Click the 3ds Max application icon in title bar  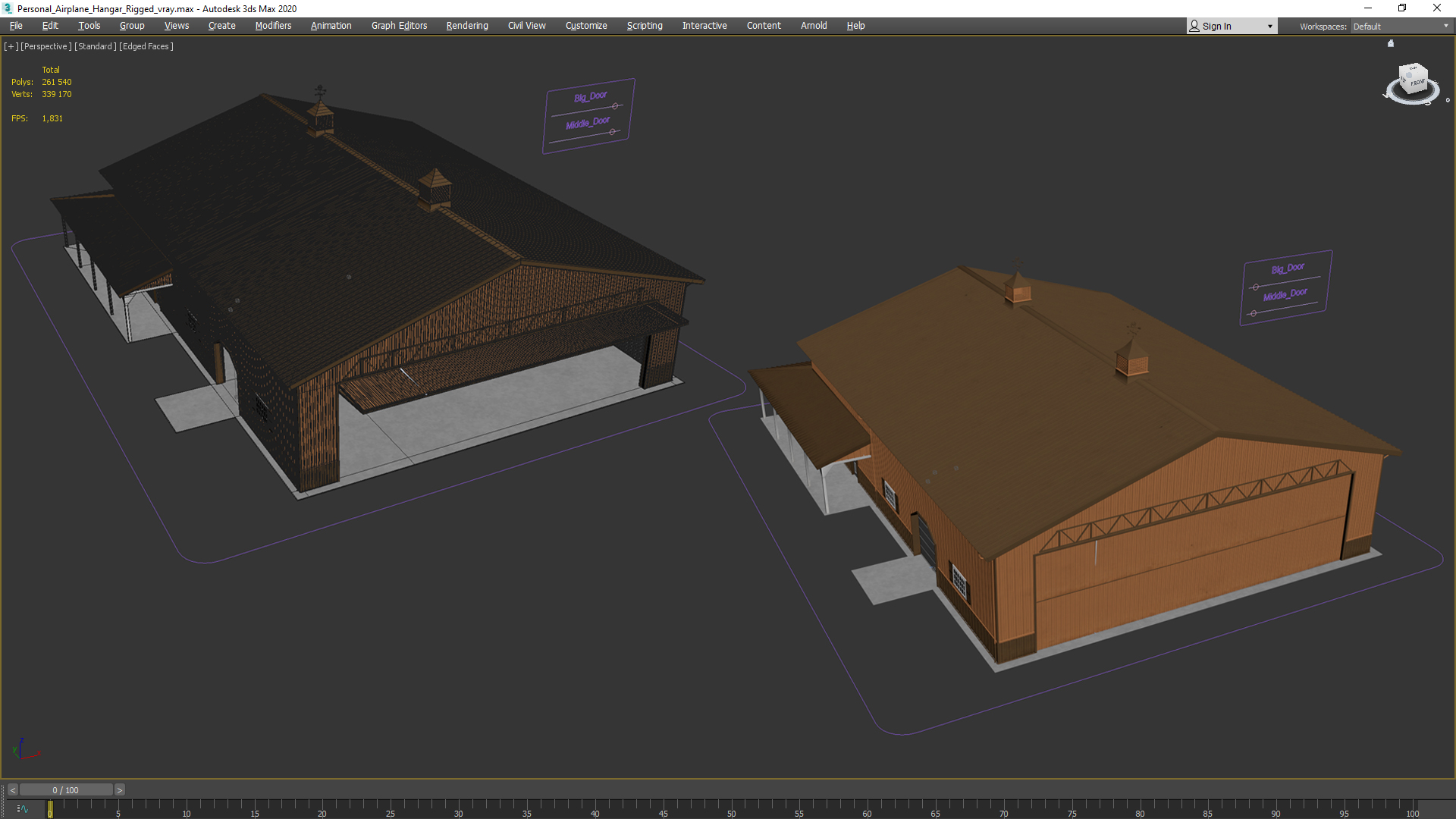click(8, 8)
